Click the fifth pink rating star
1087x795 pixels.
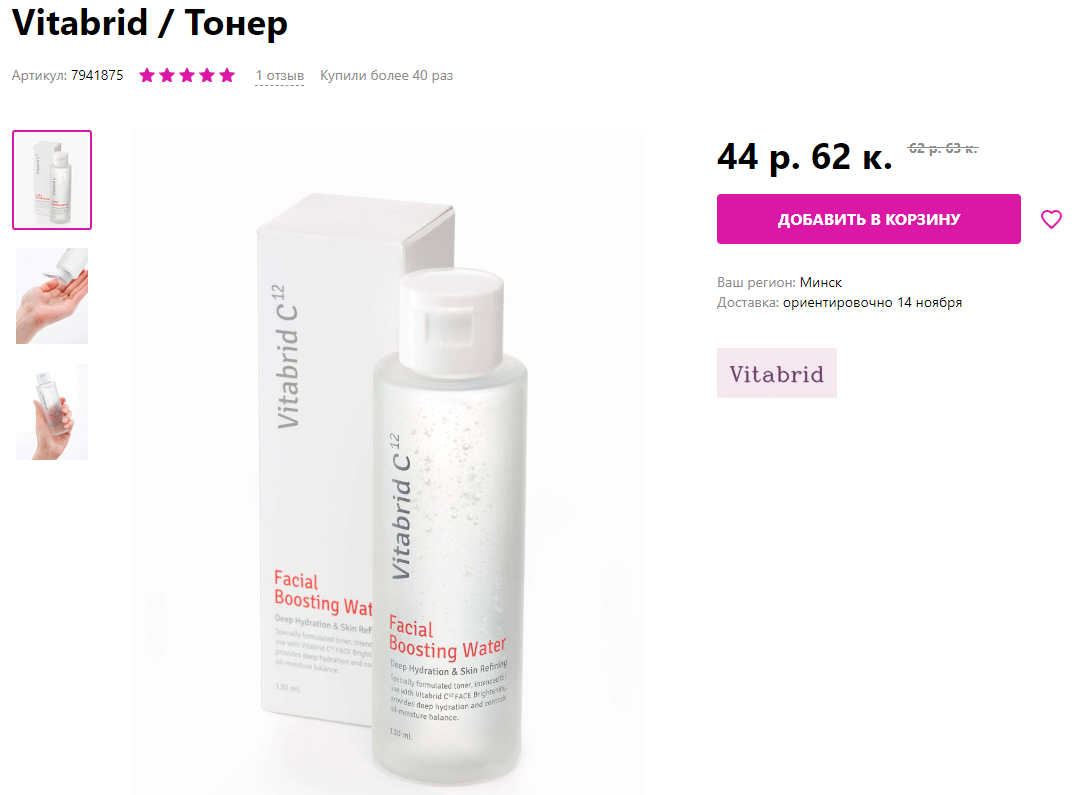coord(227,76)
